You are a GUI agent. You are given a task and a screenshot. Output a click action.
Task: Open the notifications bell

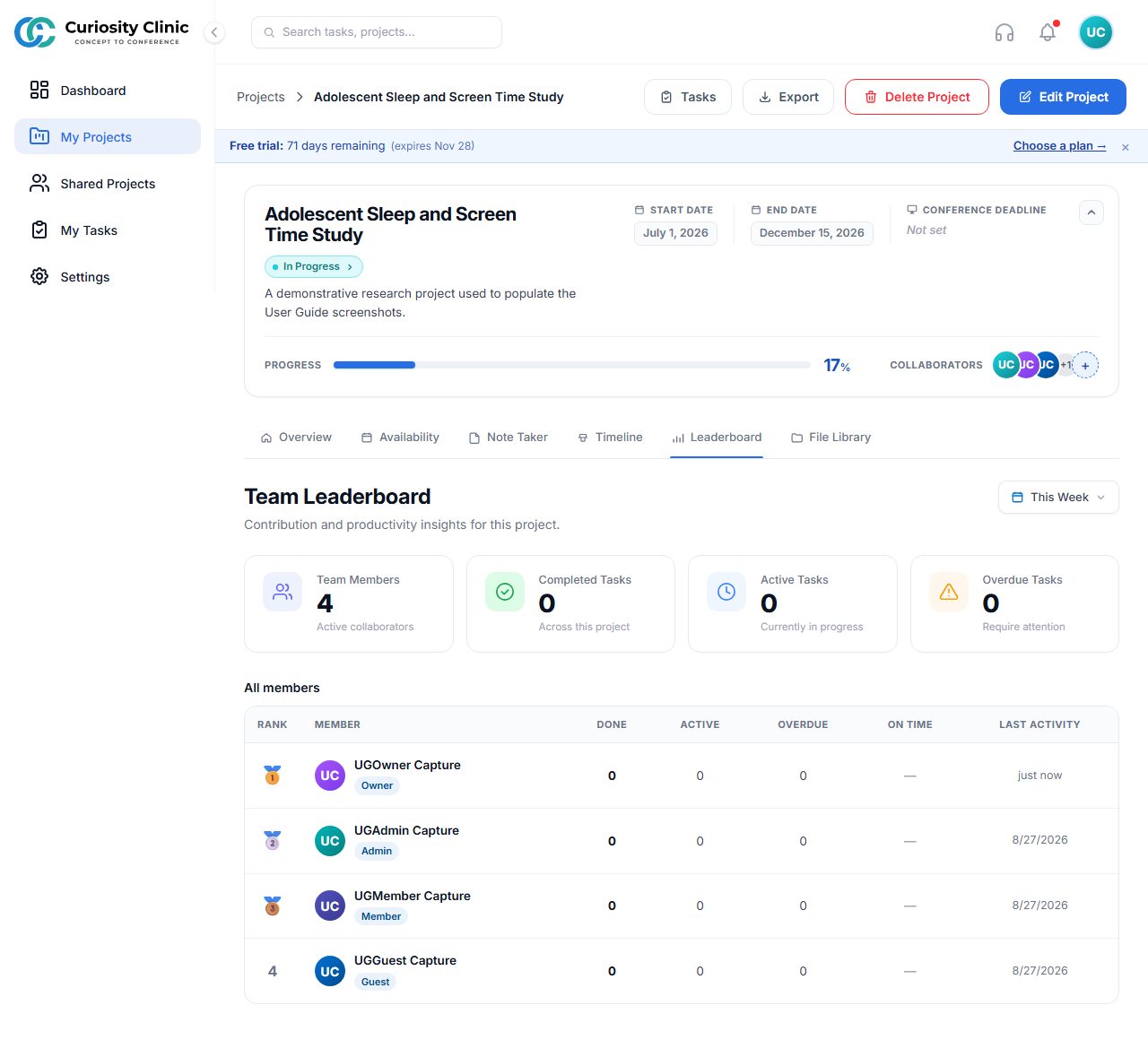click(x=1048, y=32)
